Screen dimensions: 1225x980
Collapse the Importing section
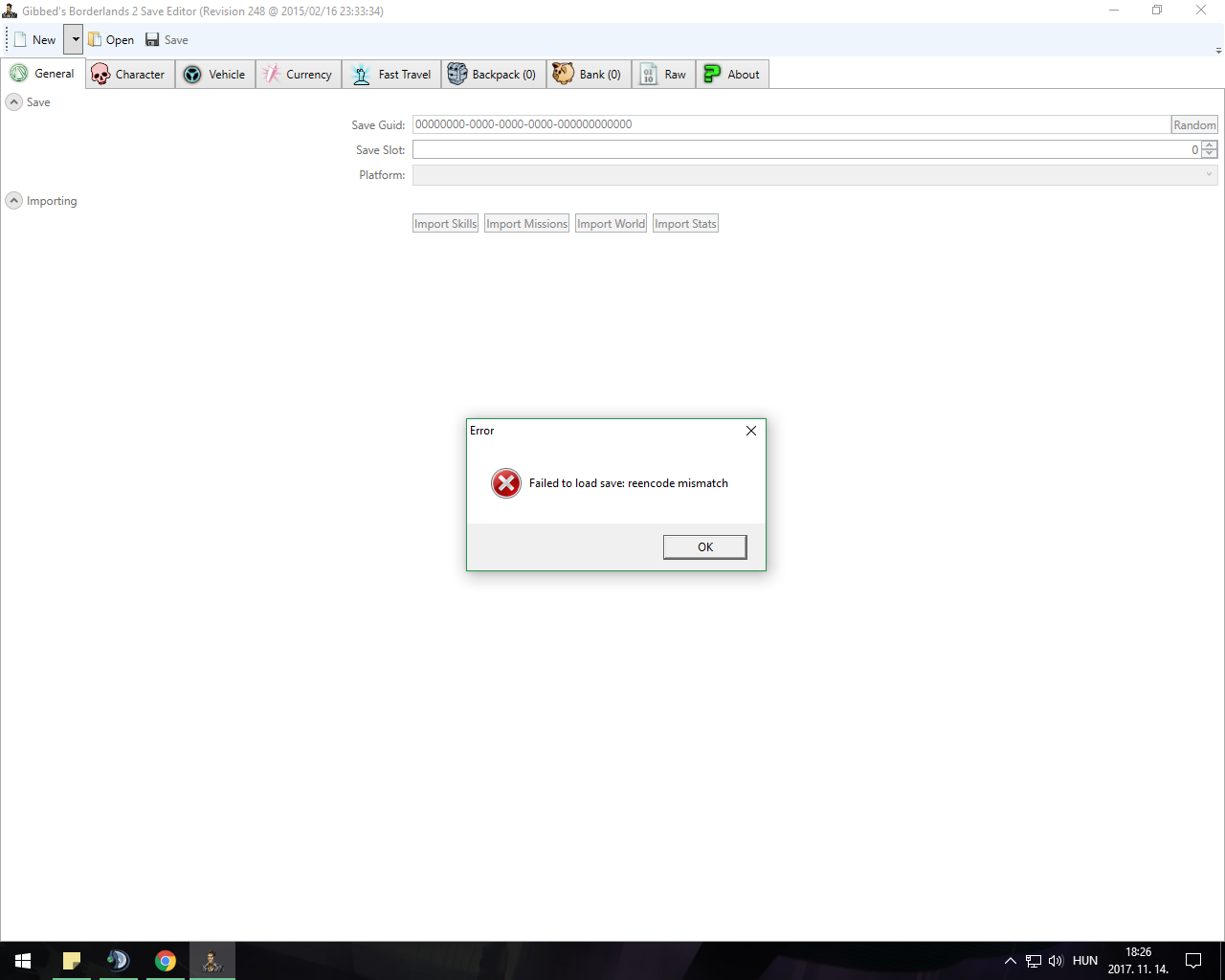pos(14,201)
